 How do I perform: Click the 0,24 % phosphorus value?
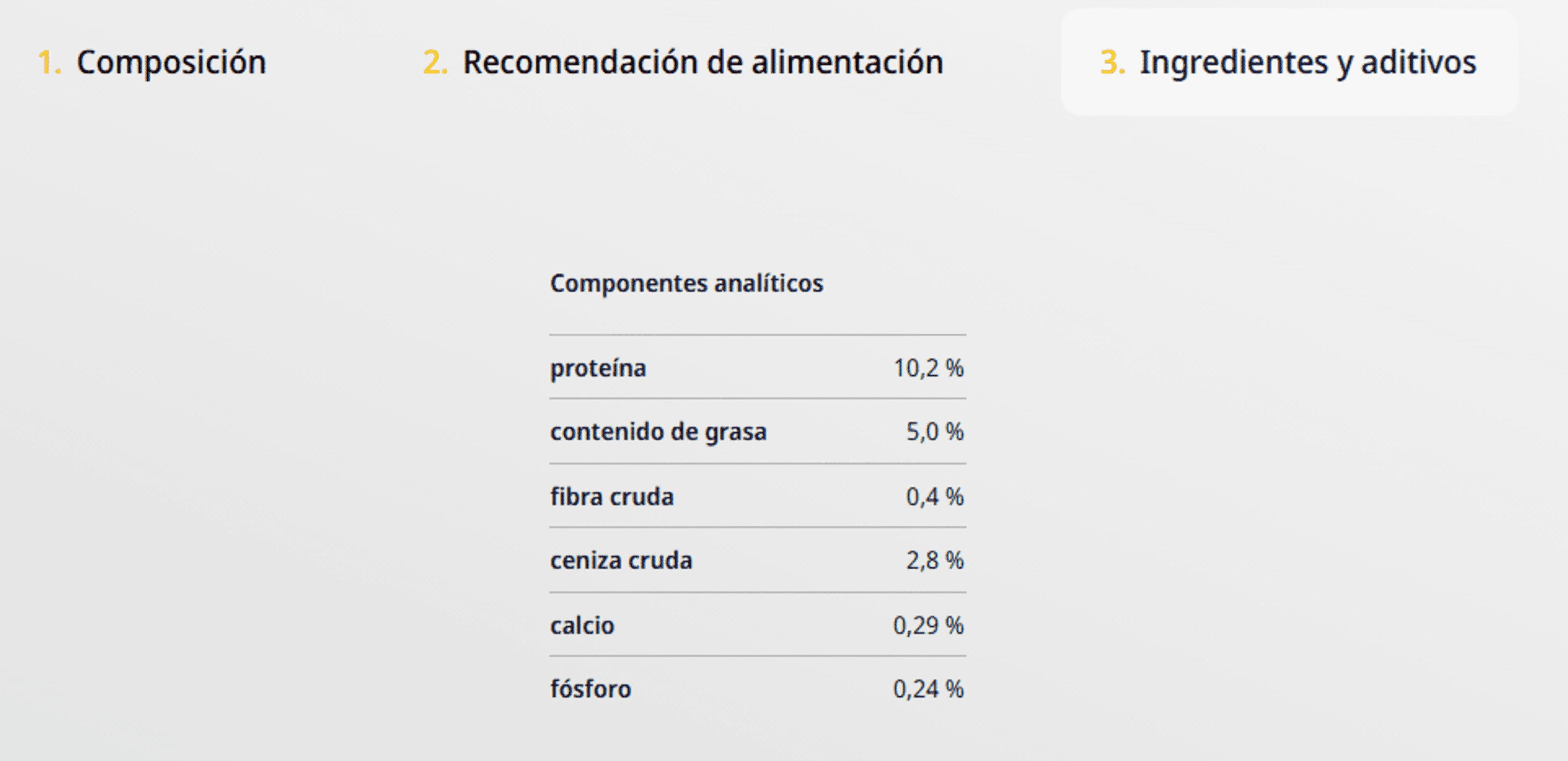click(x=928, y=689)
